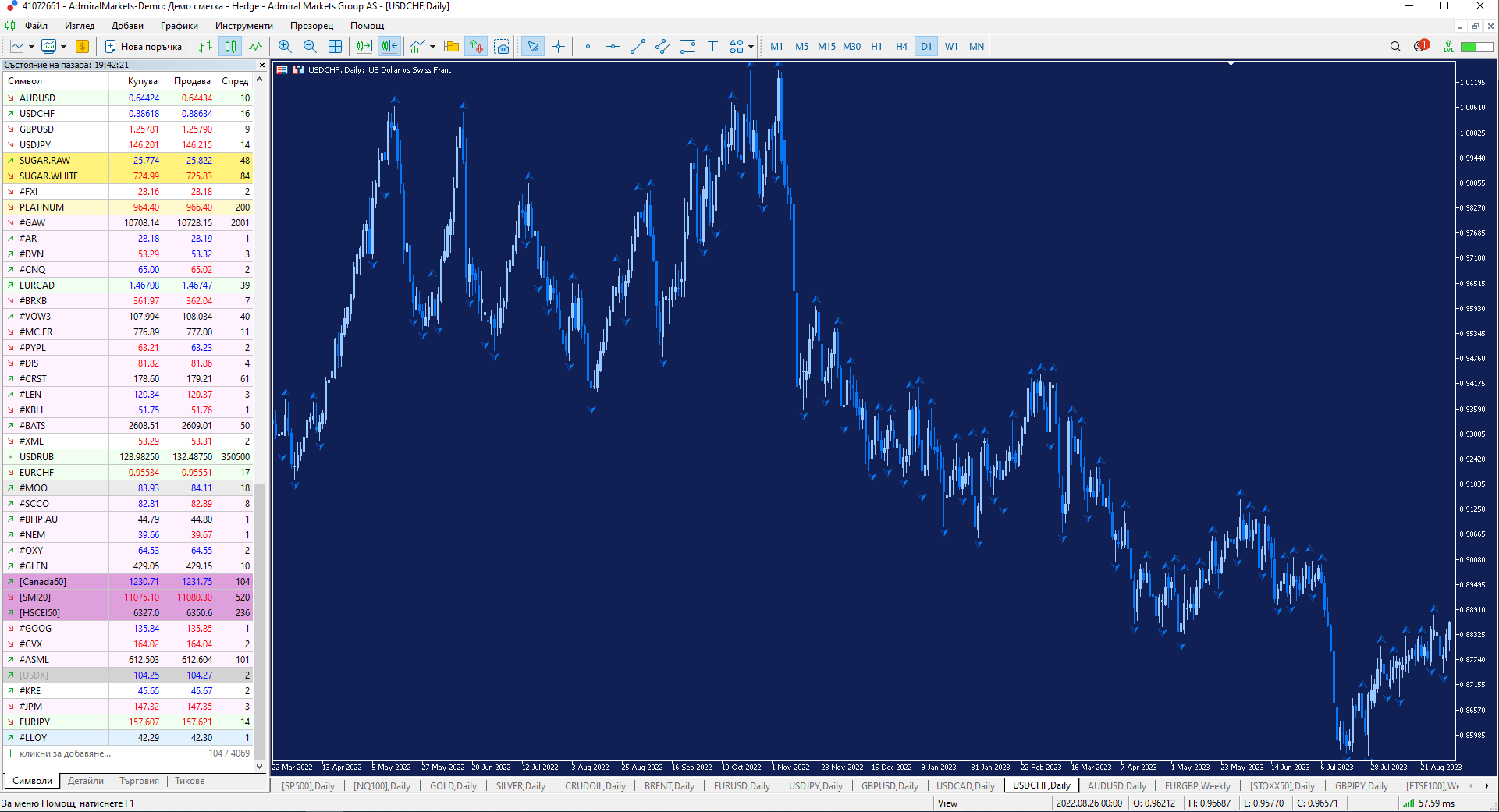Select the PLATINUM row in Market Watch

(x=128, y=207)
